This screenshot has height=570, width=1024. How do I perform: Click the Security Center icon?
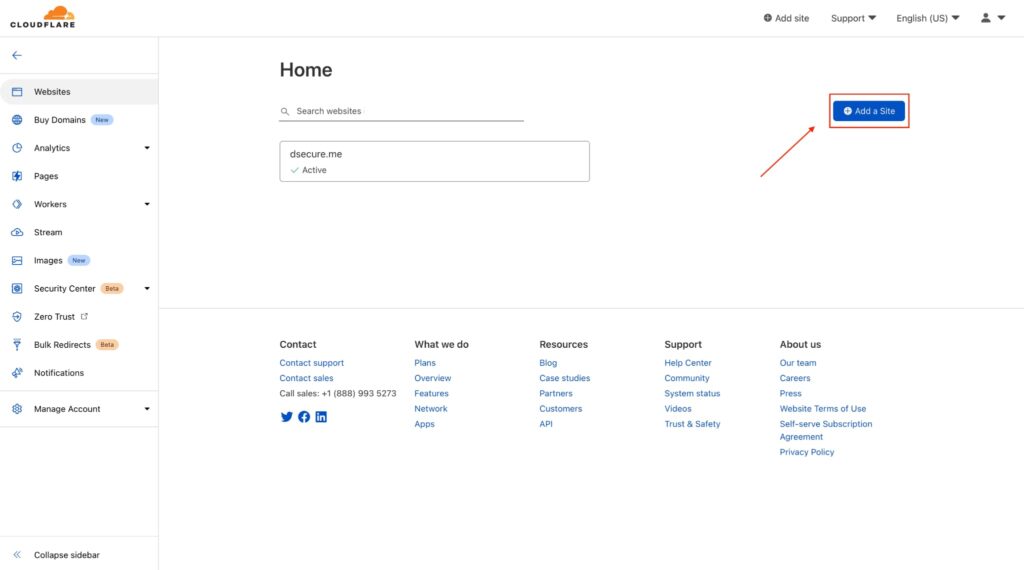click(x=17, y=289)
